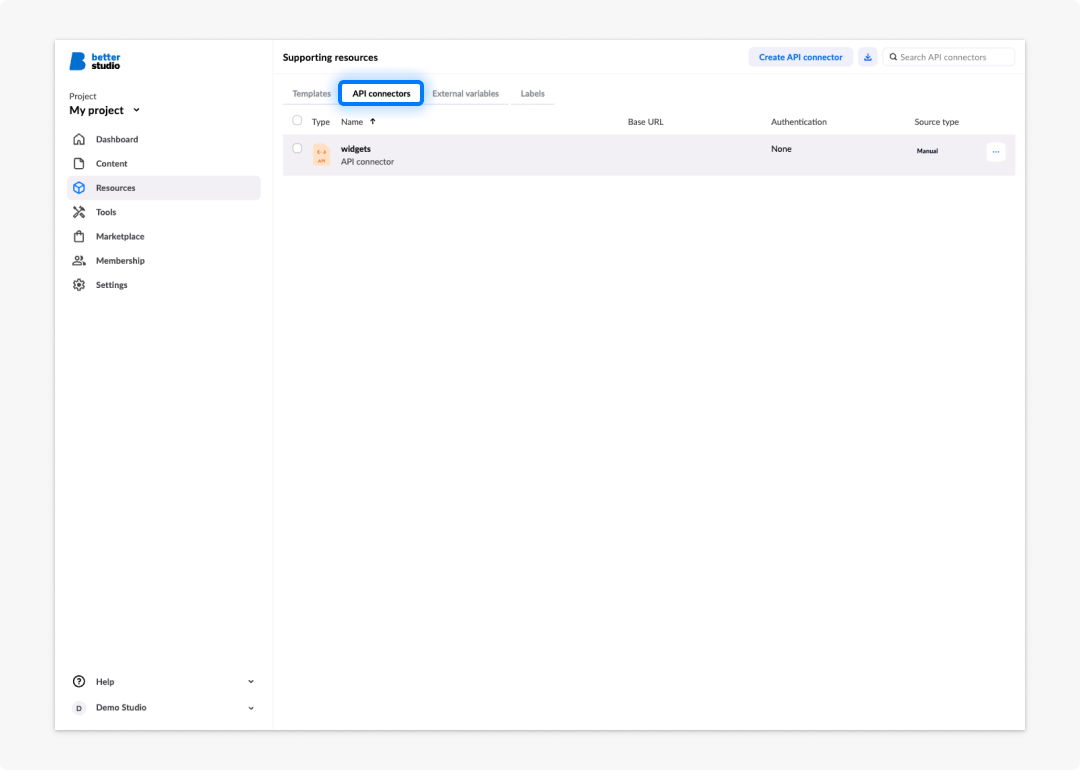1080x770 pixels.
Task: Click the download icon button
Action: pos(868,57)
